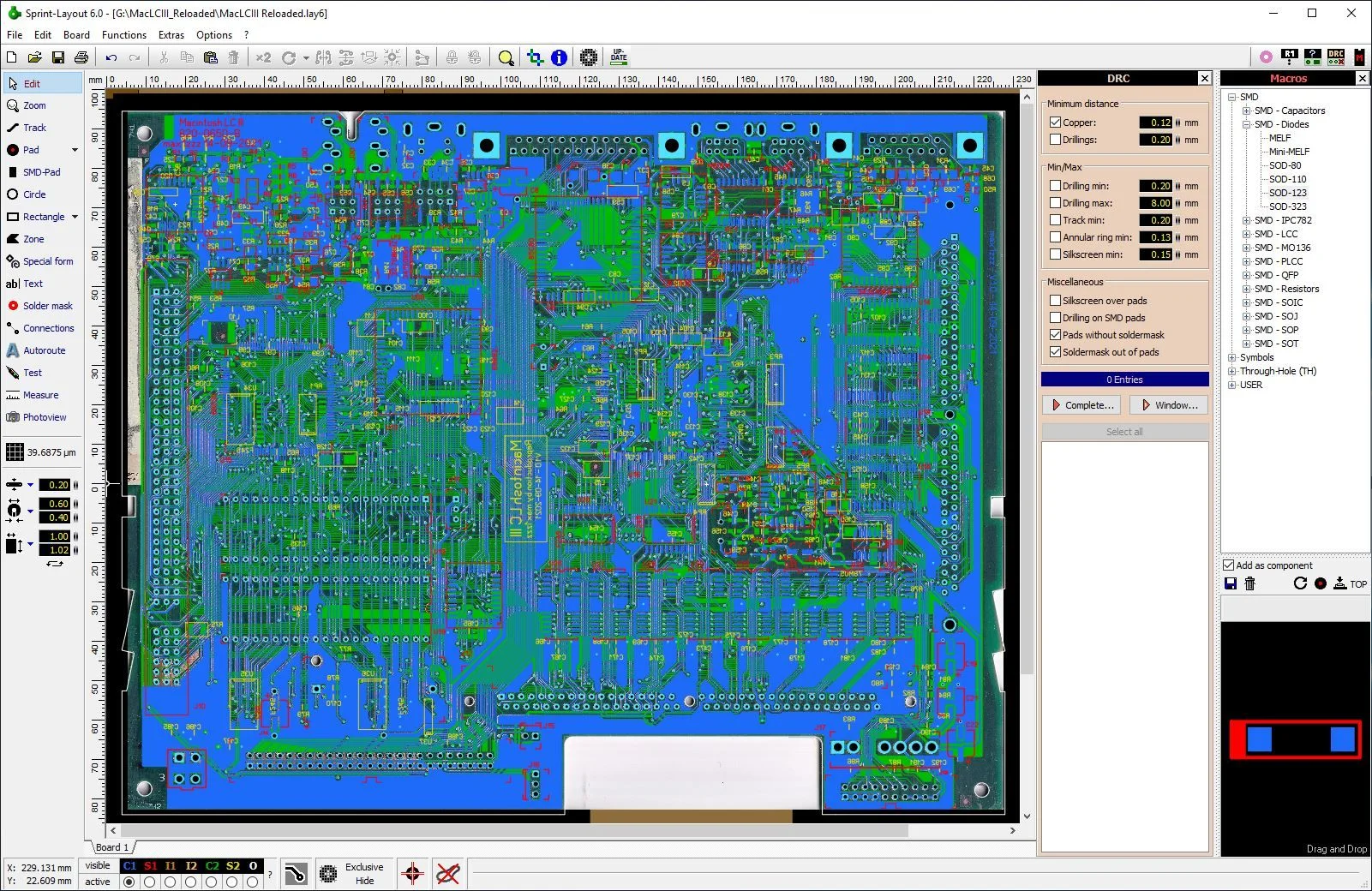Select SOD-123 in the macro list
1372x891 pixels.
pos(1288,193)
